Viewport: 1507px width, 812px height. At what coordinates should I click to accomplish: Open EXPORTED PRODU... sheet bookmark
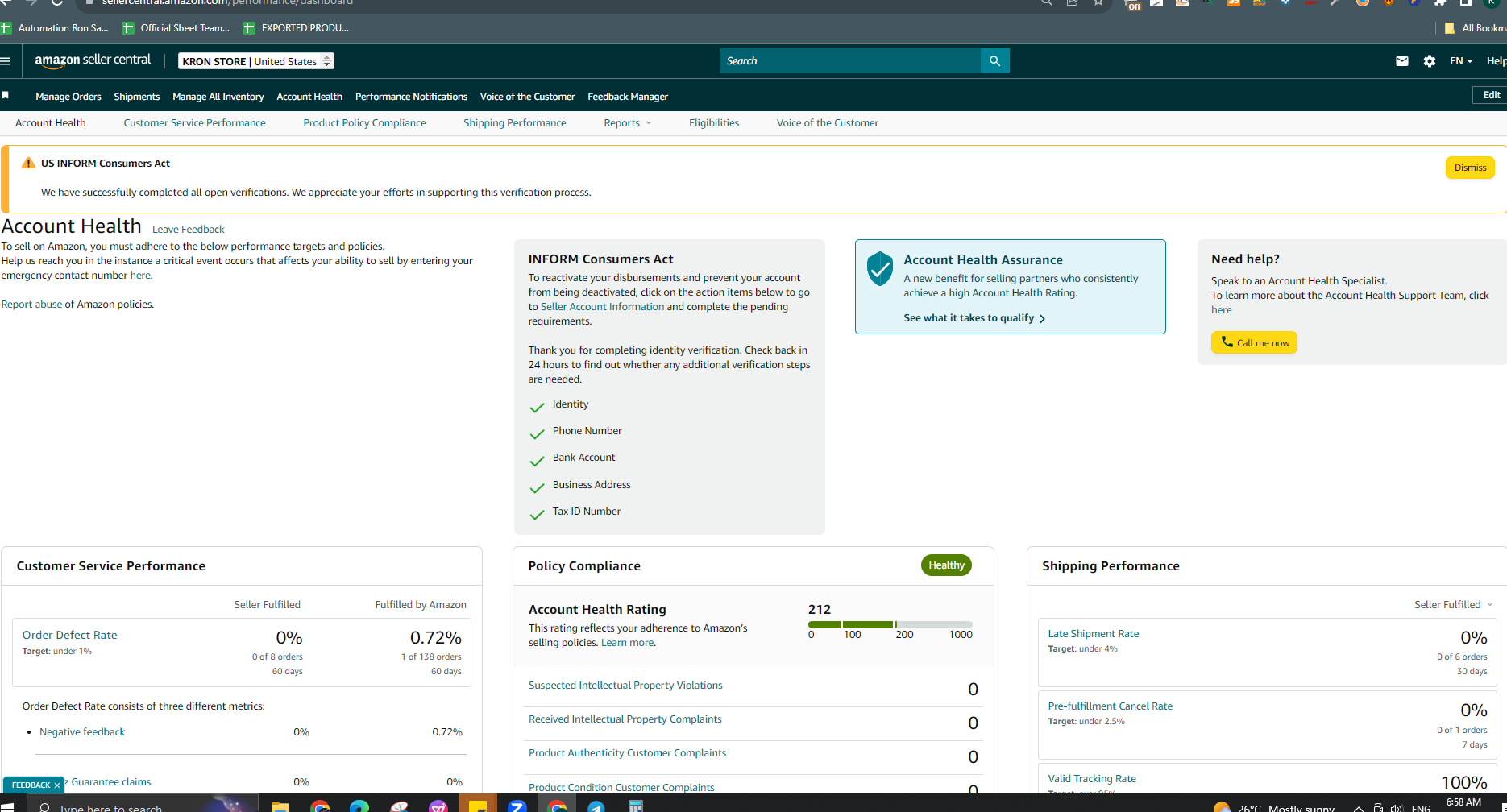click(x=297, y=28)
